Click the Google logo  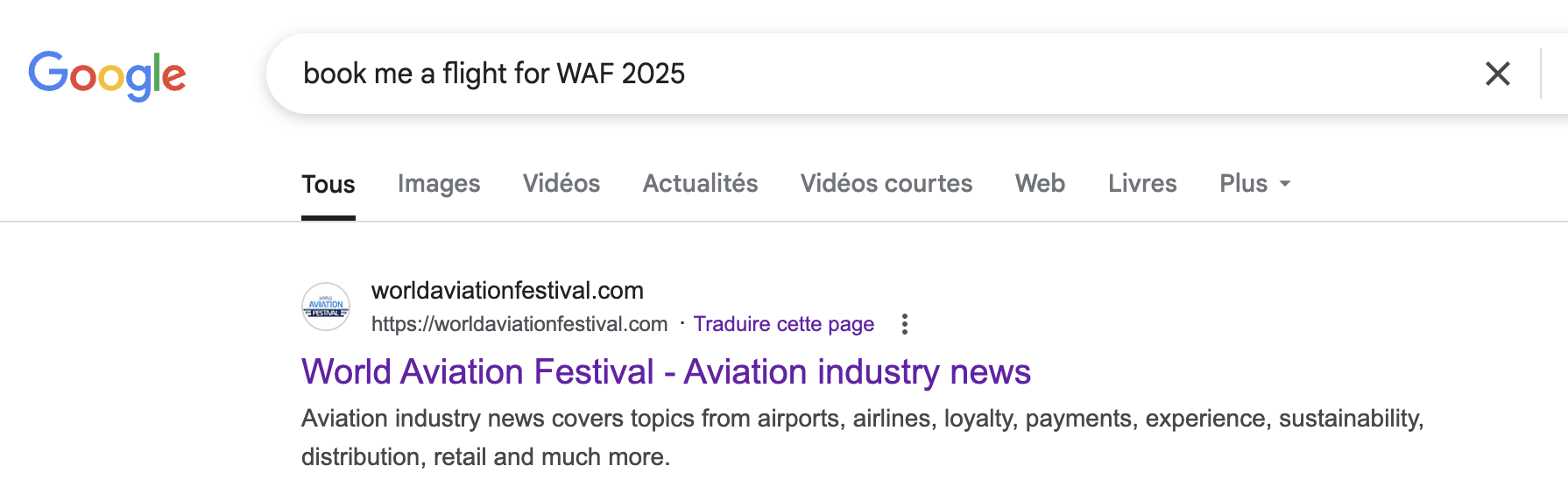coord(107,75)
